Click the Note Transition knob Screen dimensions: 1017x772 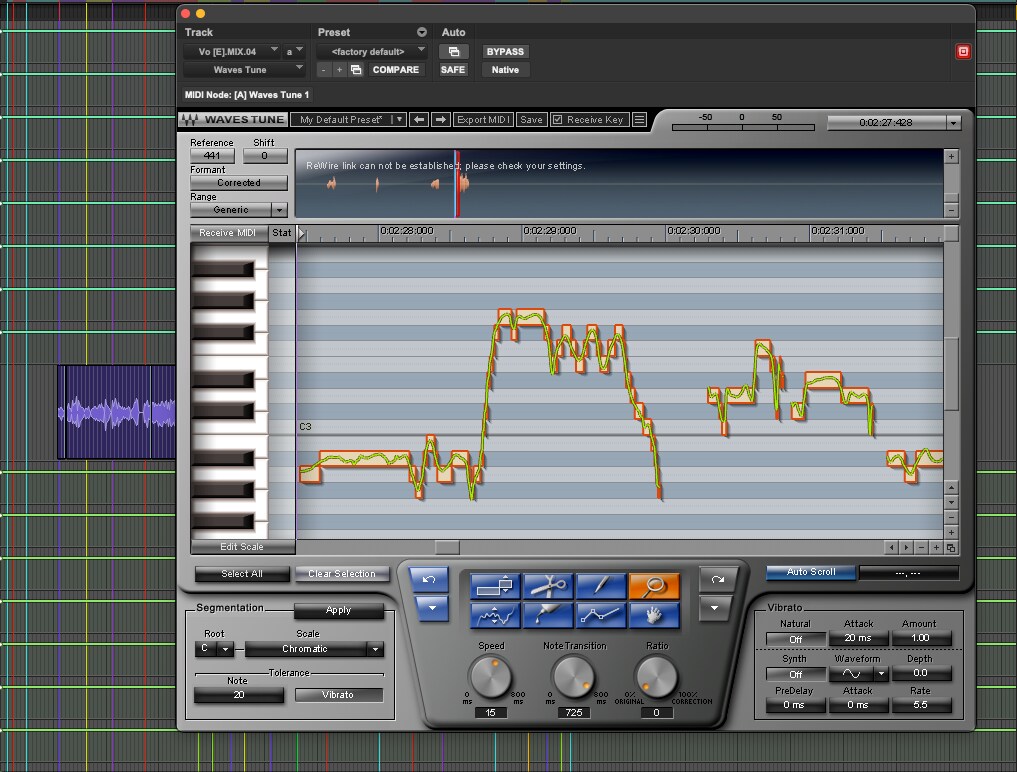point(573,676)
